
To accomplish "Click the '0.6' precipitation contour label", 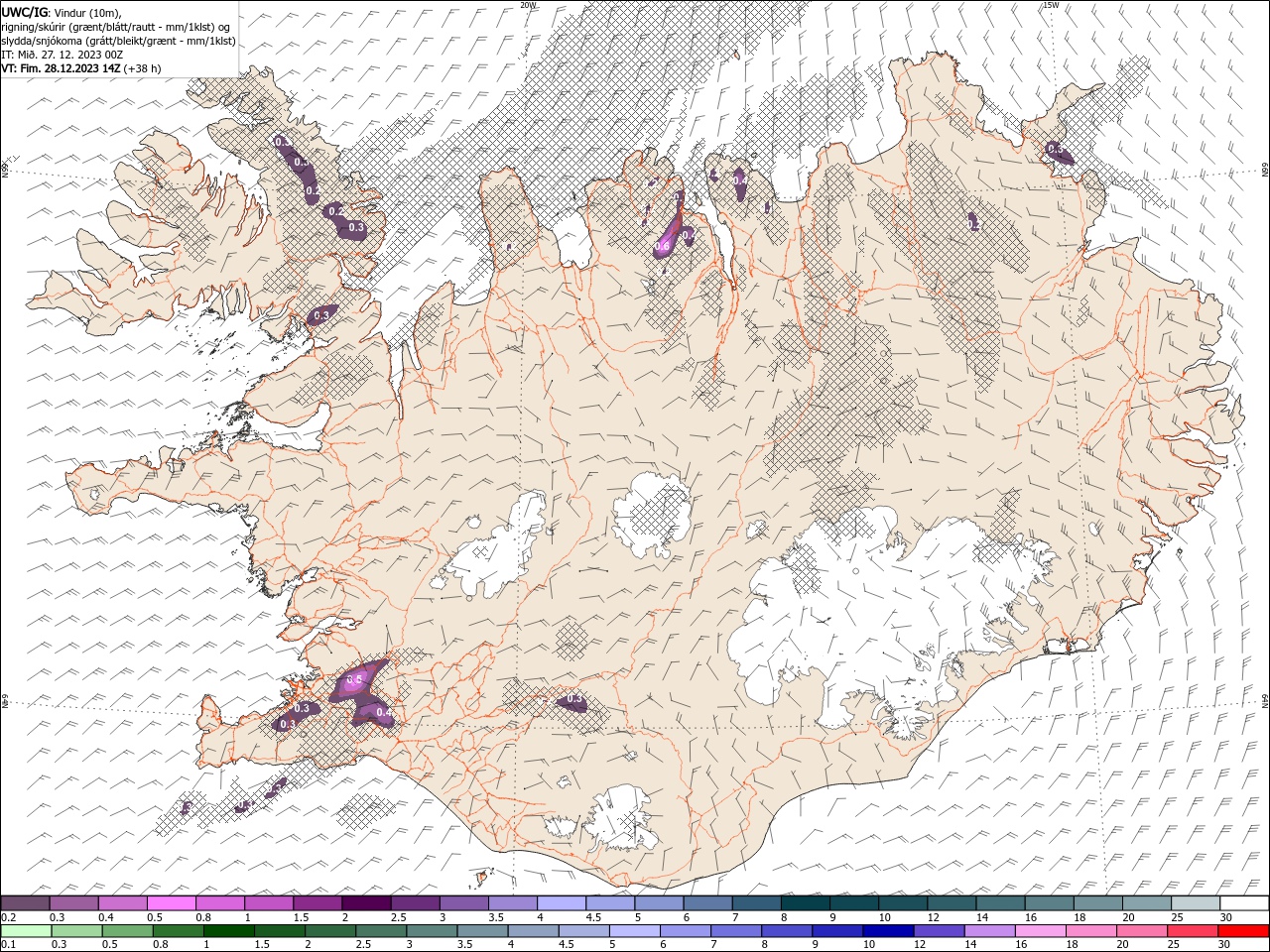I will [x=664, y=245].
